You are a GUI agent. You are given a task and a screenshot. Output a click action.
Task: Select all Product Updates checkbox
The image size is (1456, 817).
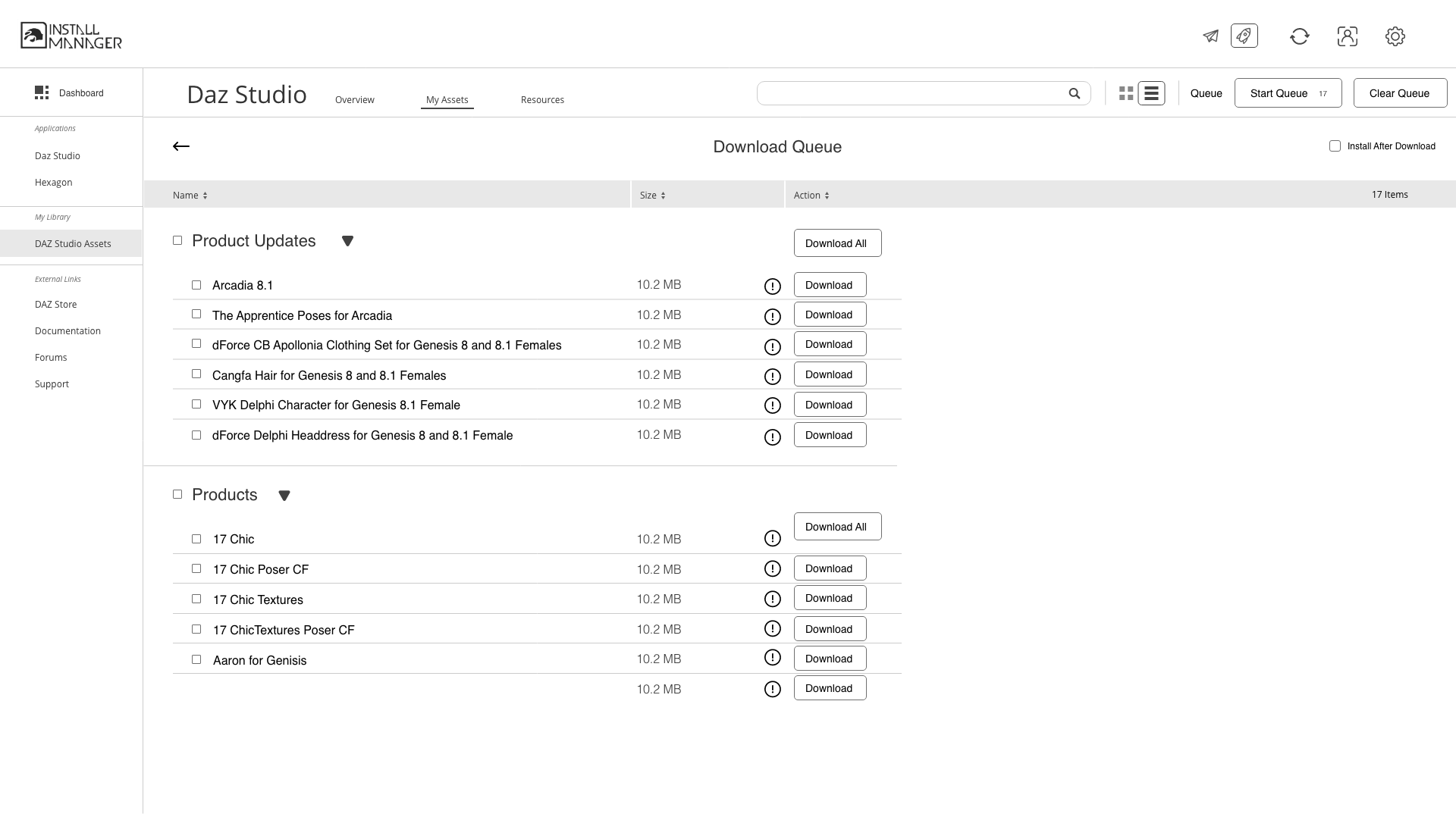coord(177,240)
